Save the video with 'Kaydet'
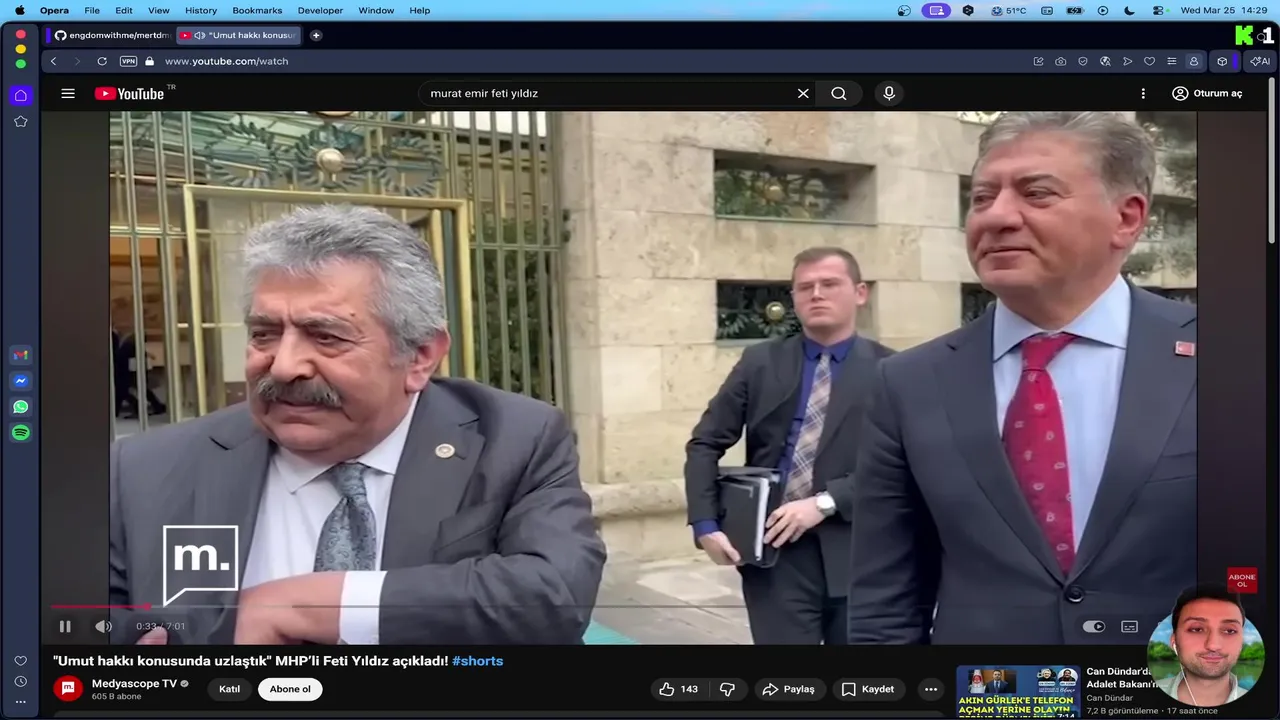 click(x=867, y=689)
